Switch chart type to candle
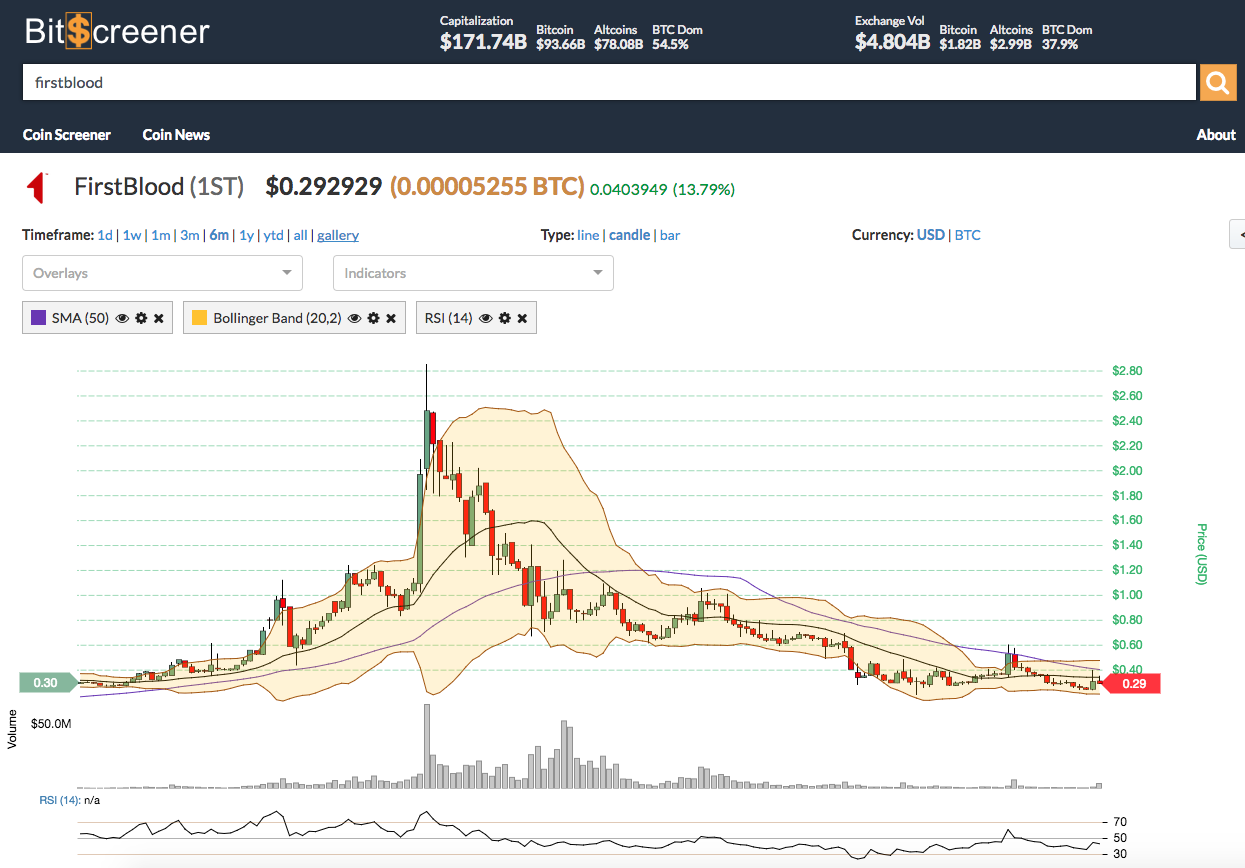1245x868 pixels. pos(629,235)
